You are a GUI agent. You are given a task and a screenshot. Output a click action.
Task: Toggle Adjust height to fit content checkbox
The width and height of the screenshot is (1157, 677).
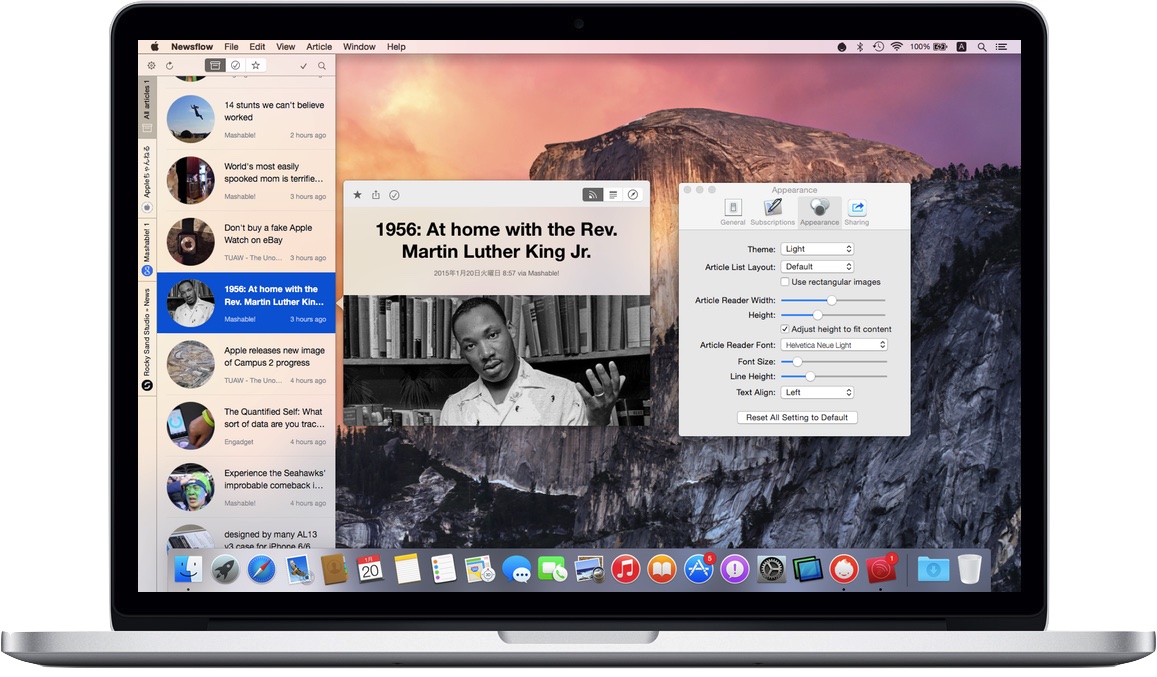[x=785, y=329]
